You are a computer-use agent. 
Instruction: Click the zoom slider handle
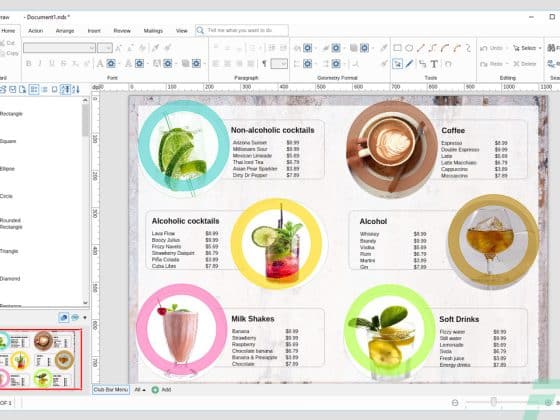pyautogui.click(x=494, y=402)
